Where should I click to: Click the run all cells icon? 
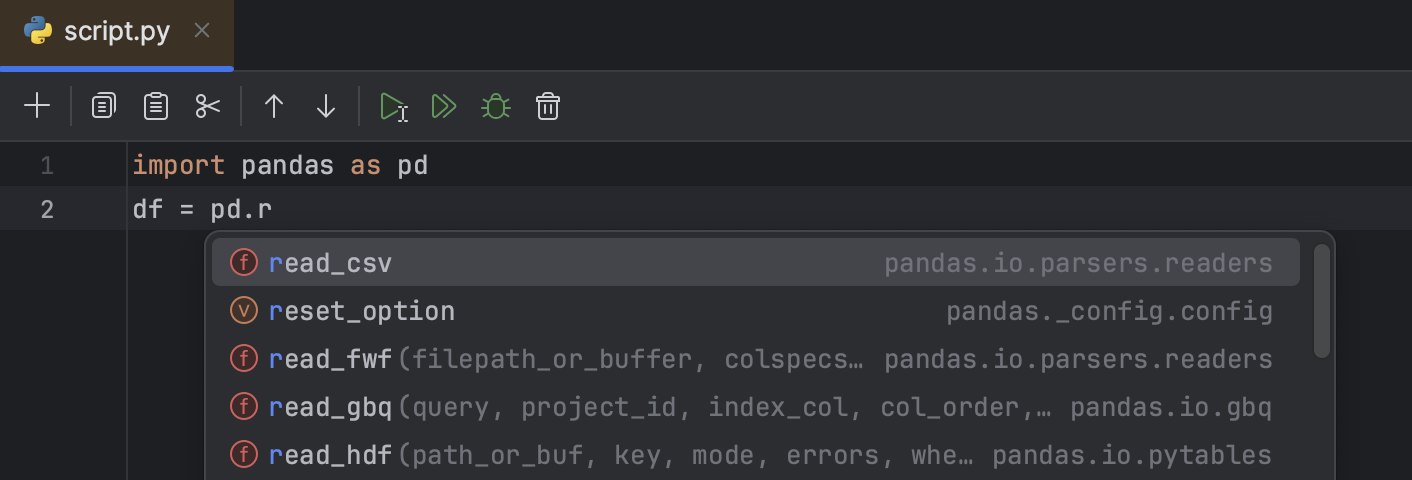tap(444, 106)
